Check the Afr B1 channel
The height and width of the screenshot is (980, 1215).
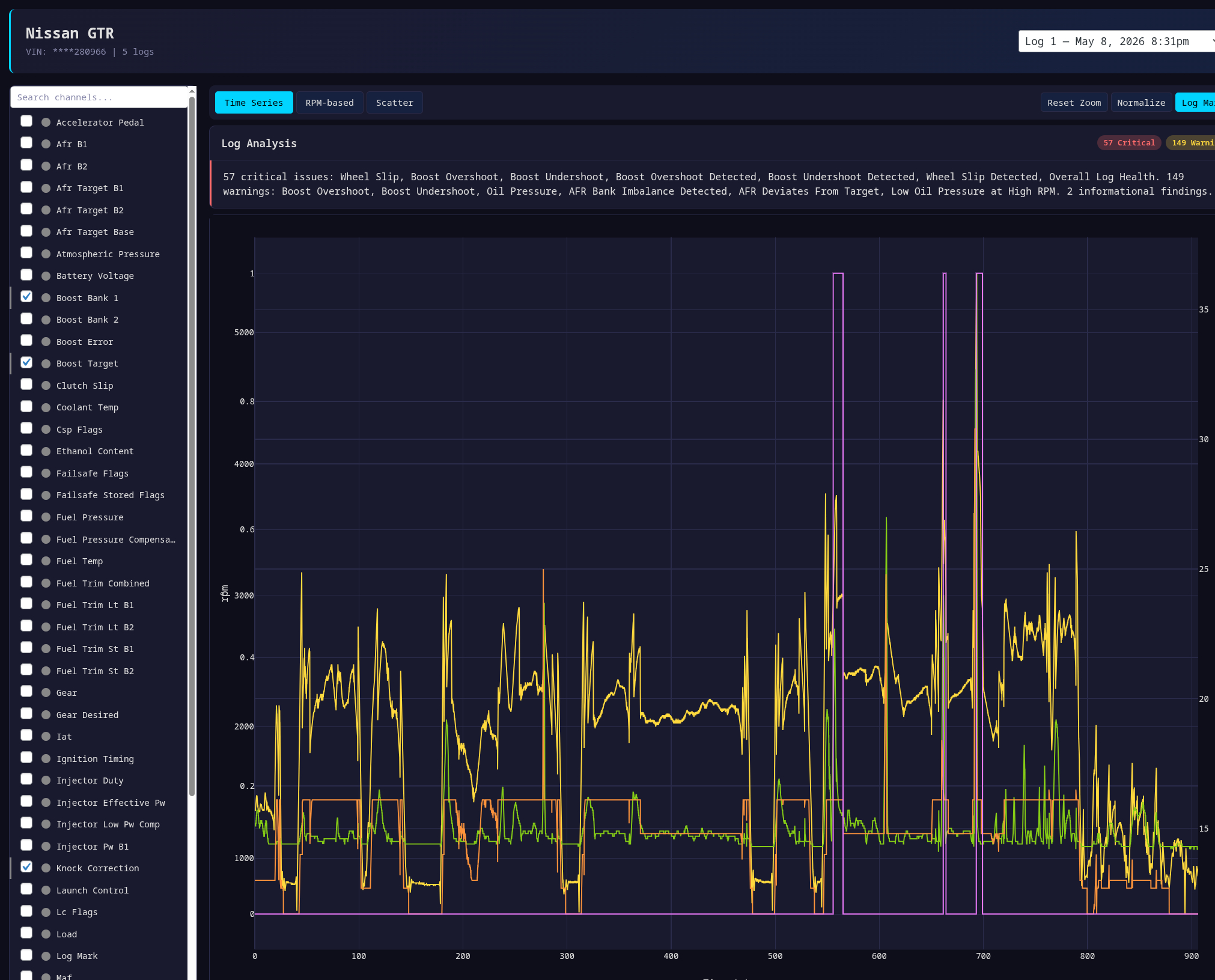(26, 143)
